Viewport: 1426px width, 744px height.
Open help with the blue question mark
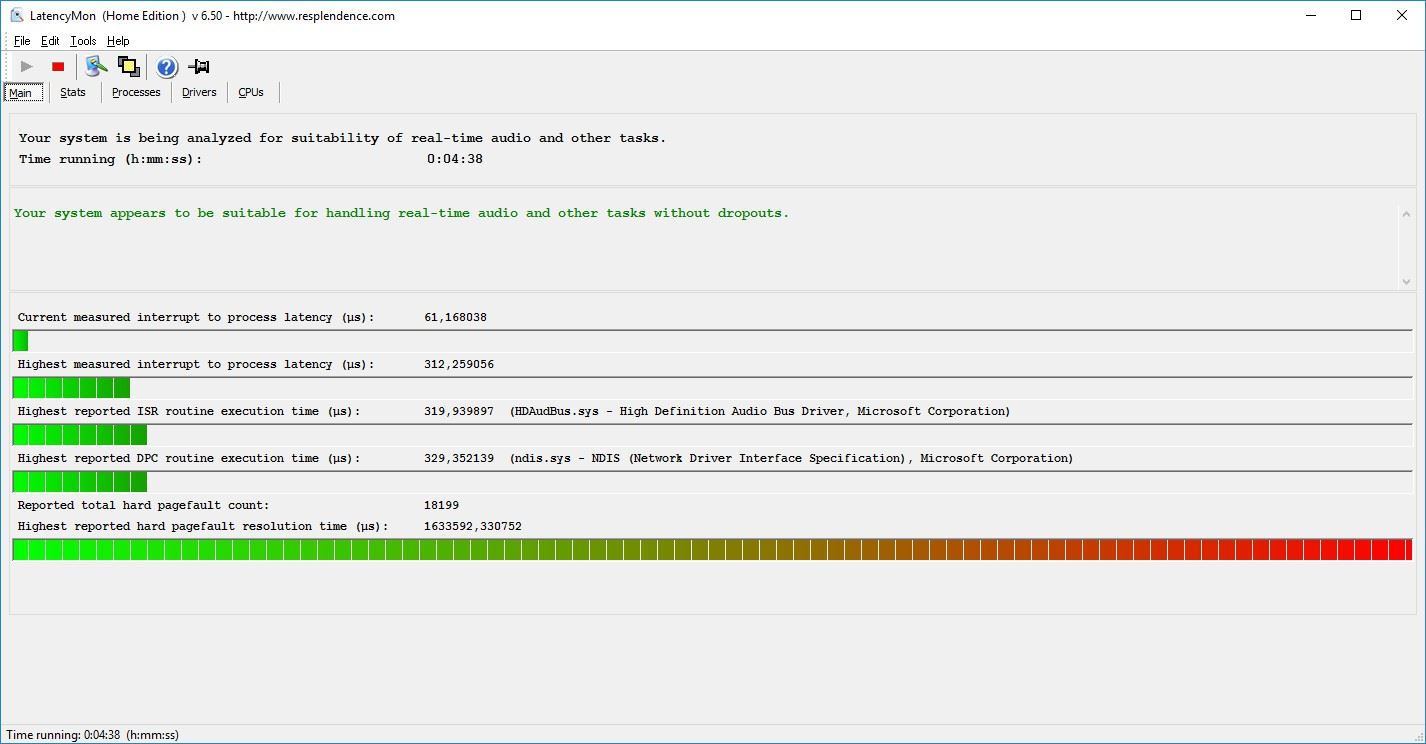click(x=167, y=67)
